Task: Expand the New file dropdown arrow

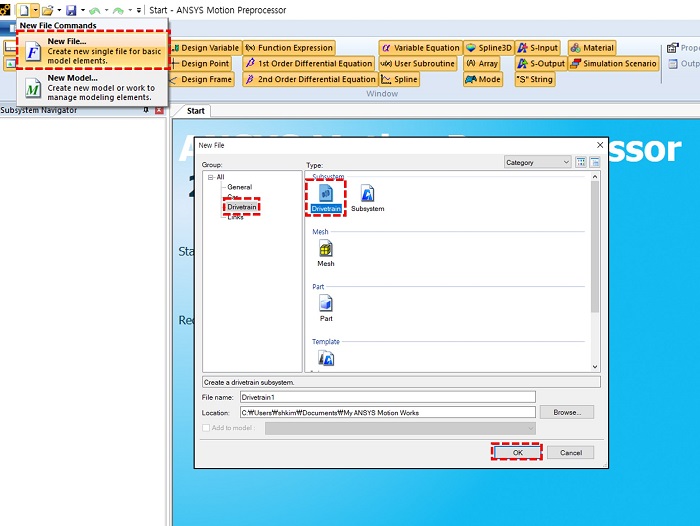Action: pyautogui.click(x=35, y=10)
